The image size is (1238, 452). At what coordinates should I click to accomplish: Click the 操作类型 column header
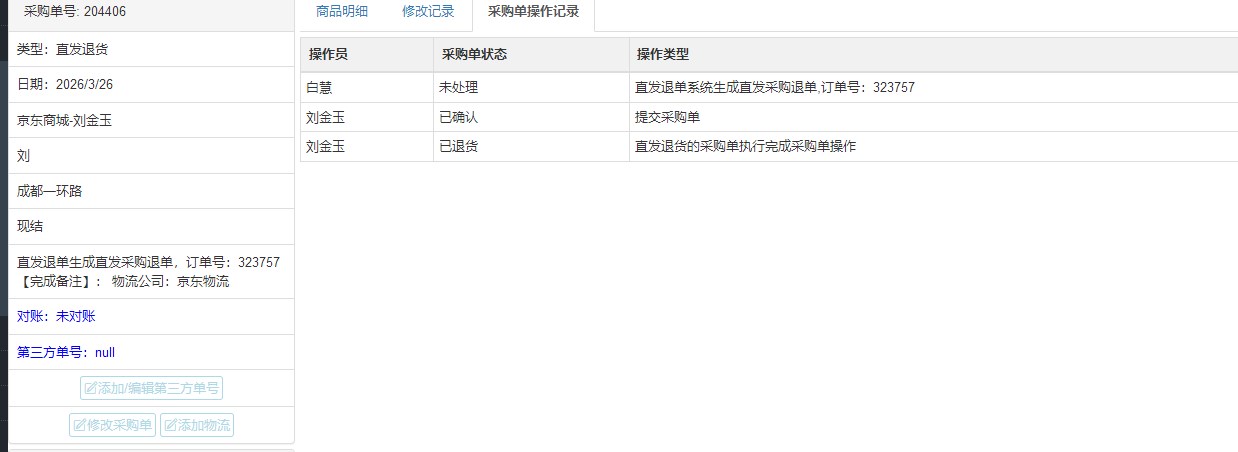[663, 54]
